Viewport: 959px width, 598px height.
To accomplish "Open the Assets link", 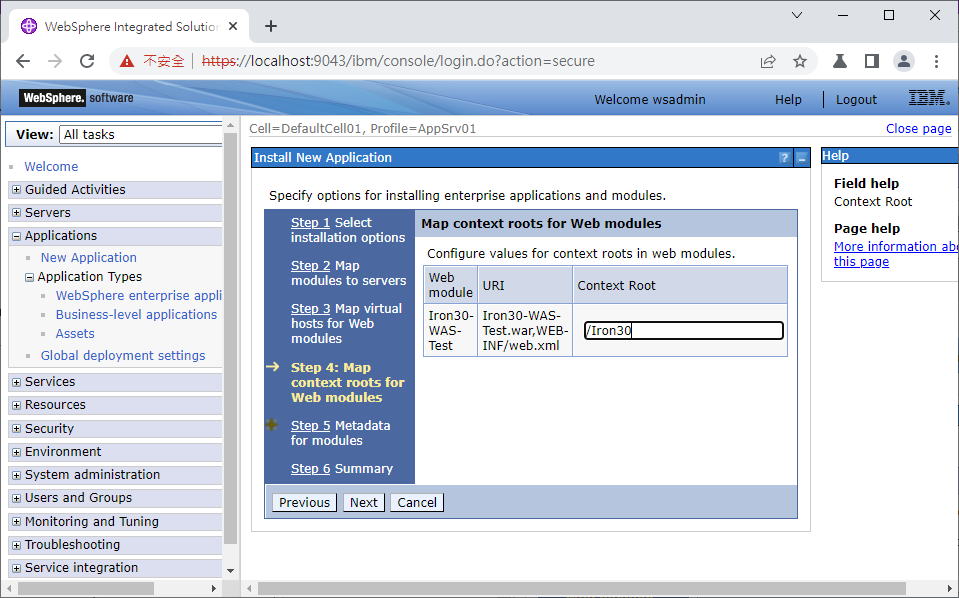I will click(75, 333).
